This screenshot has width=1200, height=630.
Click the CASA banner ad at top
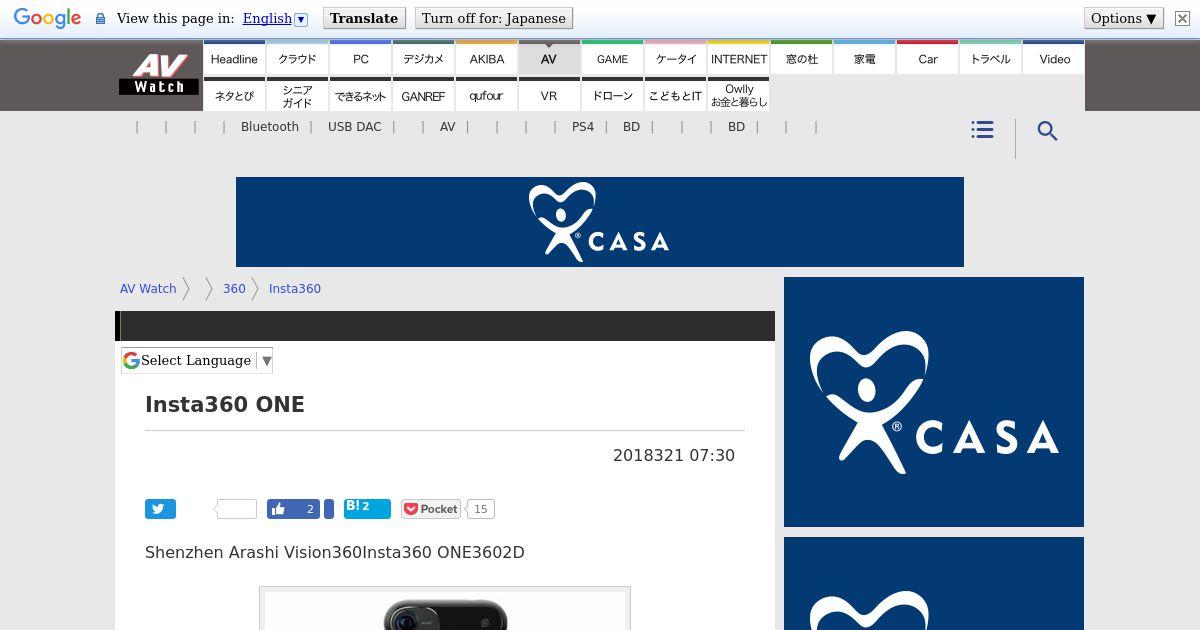[600, 222]
